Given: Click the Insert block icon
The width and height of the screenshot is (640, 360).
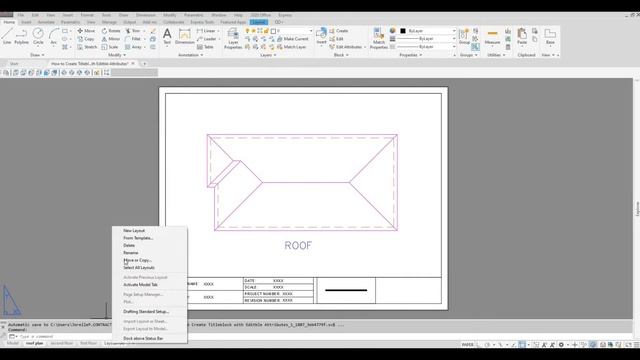Looking at the screenshot, I should (322, 36).
